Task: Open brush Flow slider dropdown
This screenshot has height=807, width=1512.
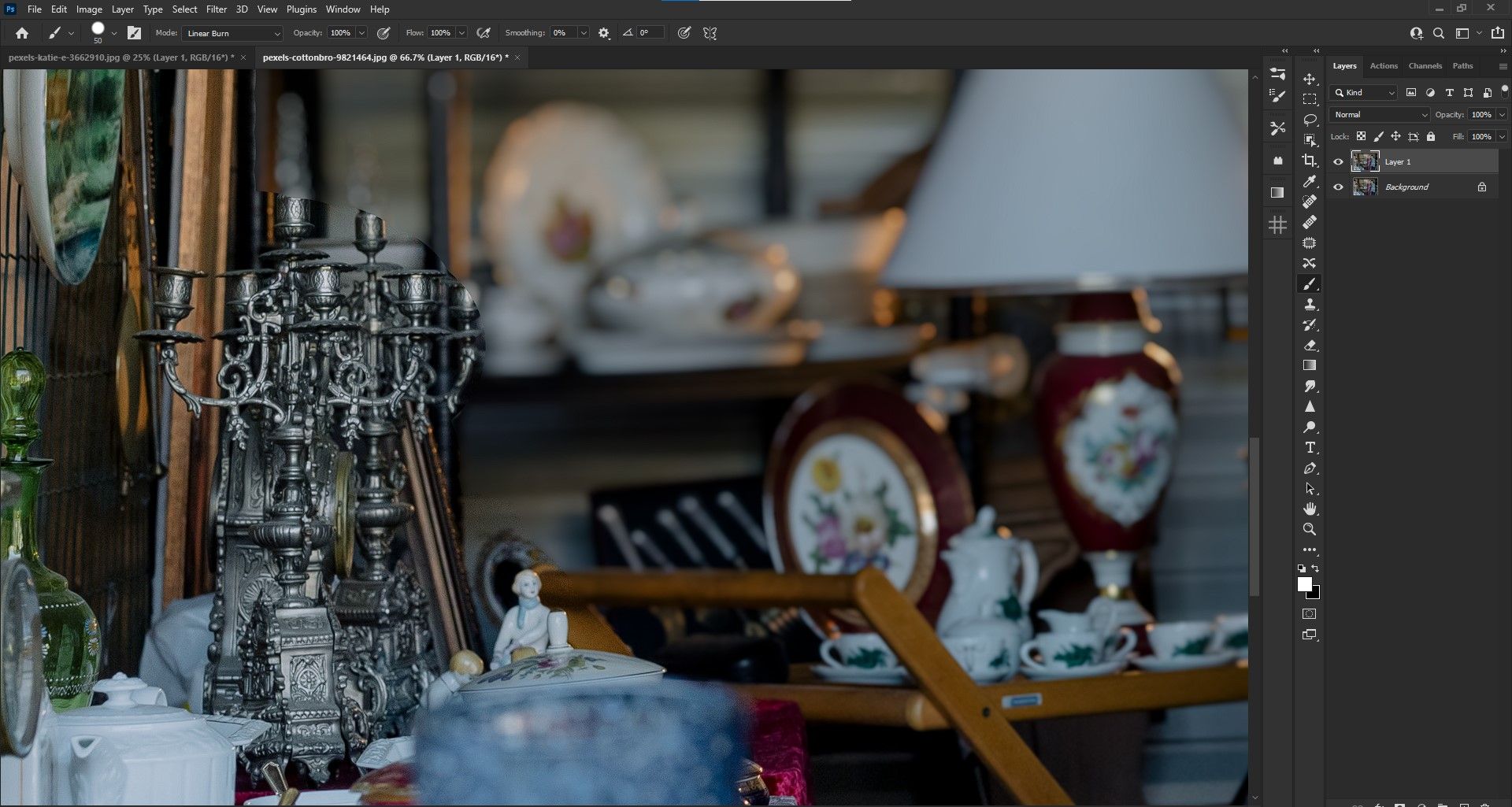Action: (461, 33)
